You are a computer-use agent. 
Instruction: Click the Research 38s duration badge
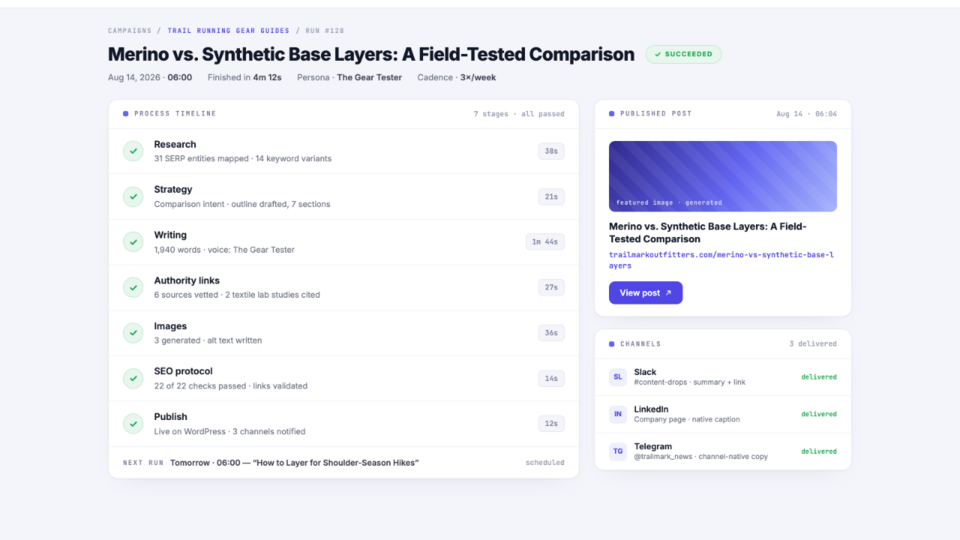tap(551, 151)
